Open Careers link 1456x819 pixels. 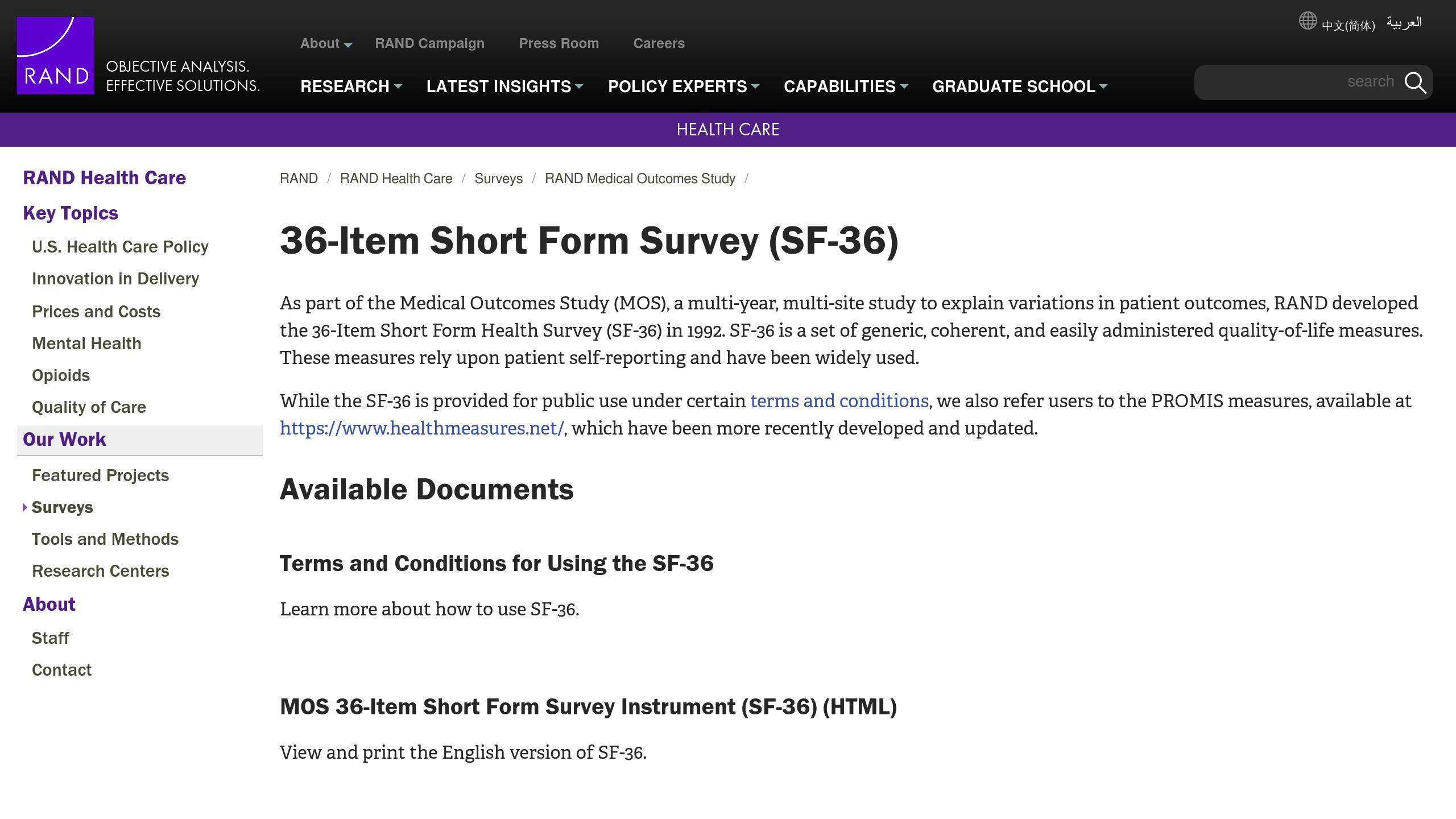(x=659, y=43)
